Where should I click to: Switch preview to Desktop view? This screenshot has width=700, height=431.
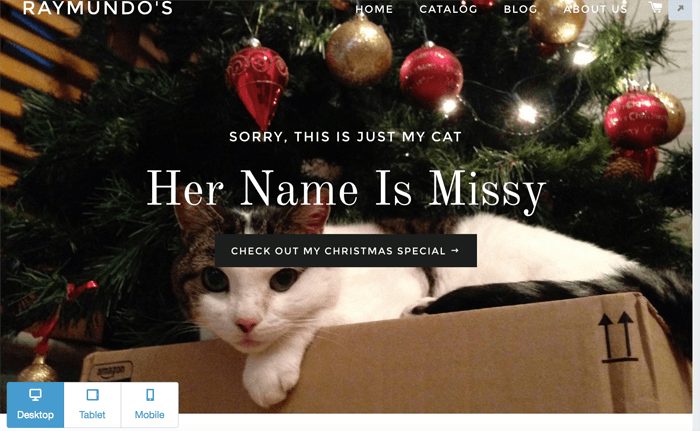(x=35, y=405)
